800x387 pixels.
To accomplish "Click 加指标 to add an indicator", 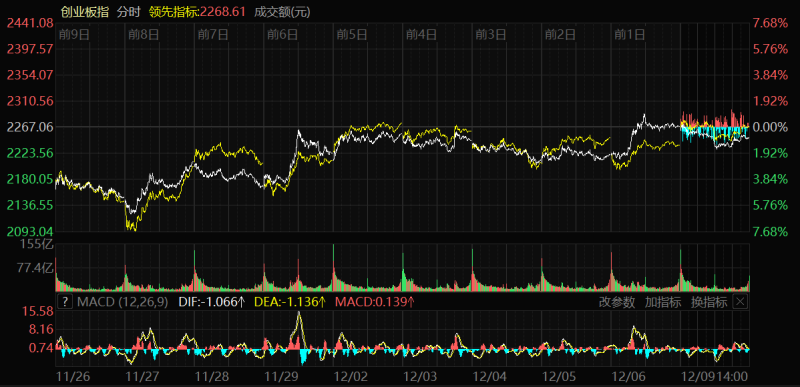I will coord(663,302).
